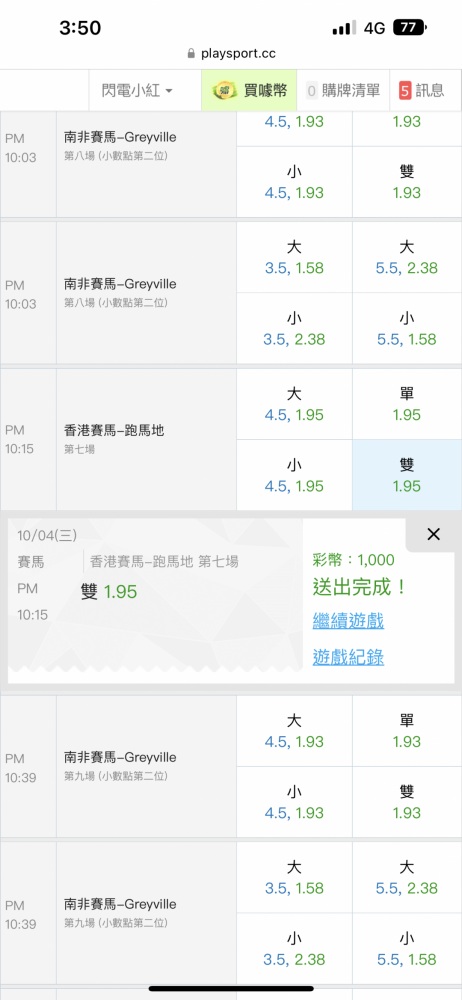Select 單 1.95 for 香港賽馬 第七場
Viewport: 462px width, 1000px height.
tap(407, 404)
